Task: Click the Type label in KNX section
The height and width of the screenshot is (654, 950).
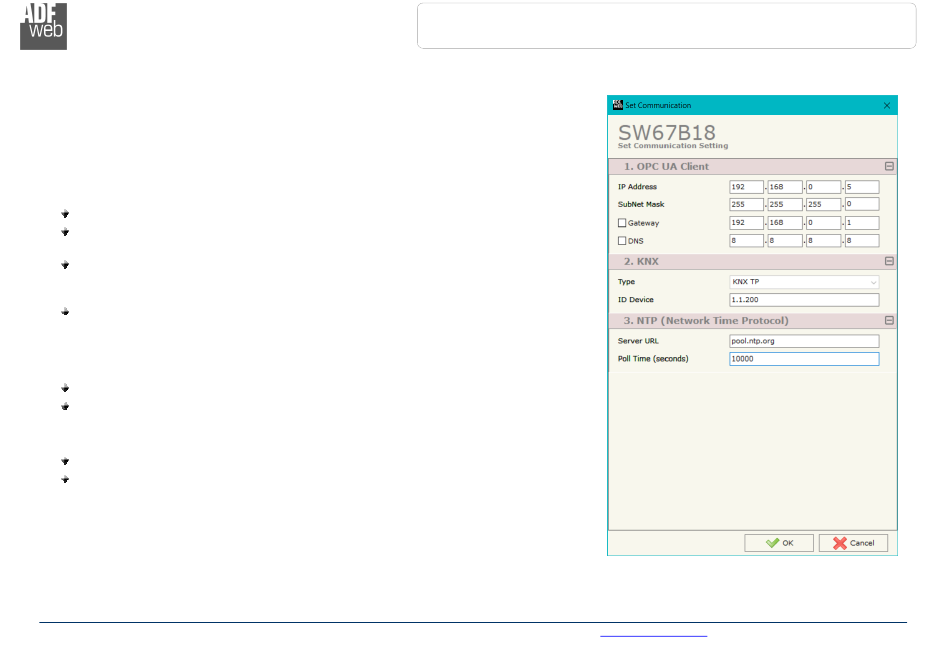Action: click(626, 282)
